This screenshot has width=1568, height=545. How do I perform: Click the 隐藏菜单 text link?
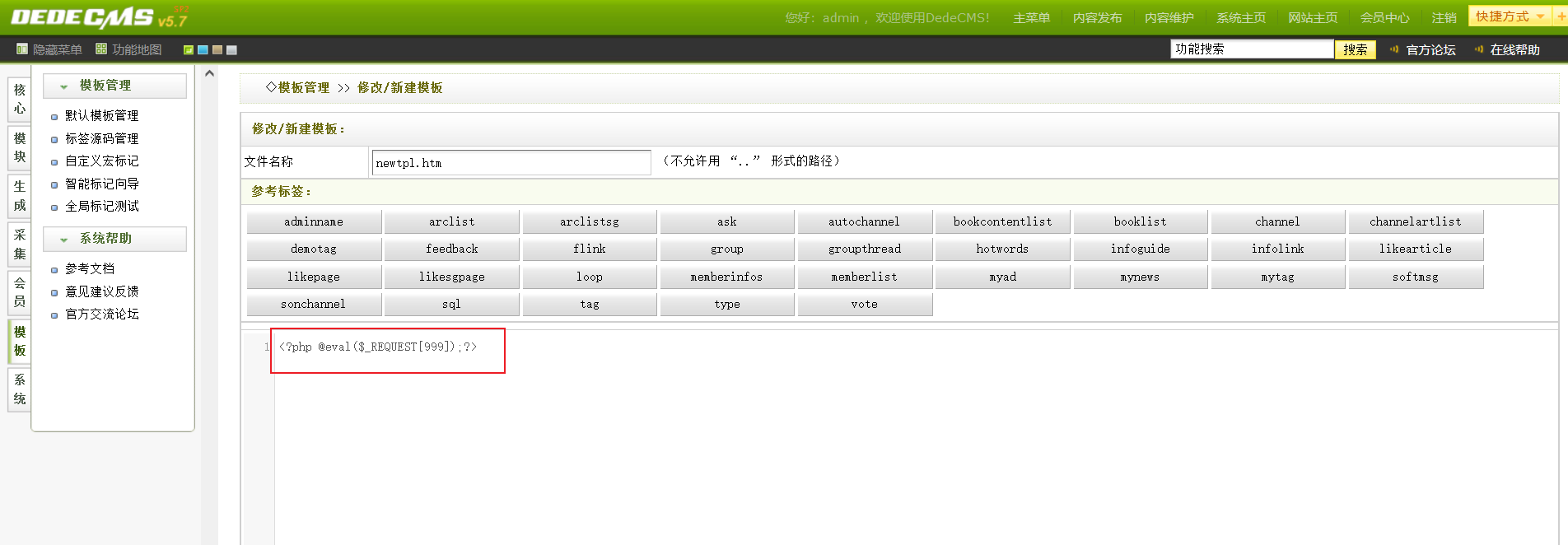[x=58, y=50]
